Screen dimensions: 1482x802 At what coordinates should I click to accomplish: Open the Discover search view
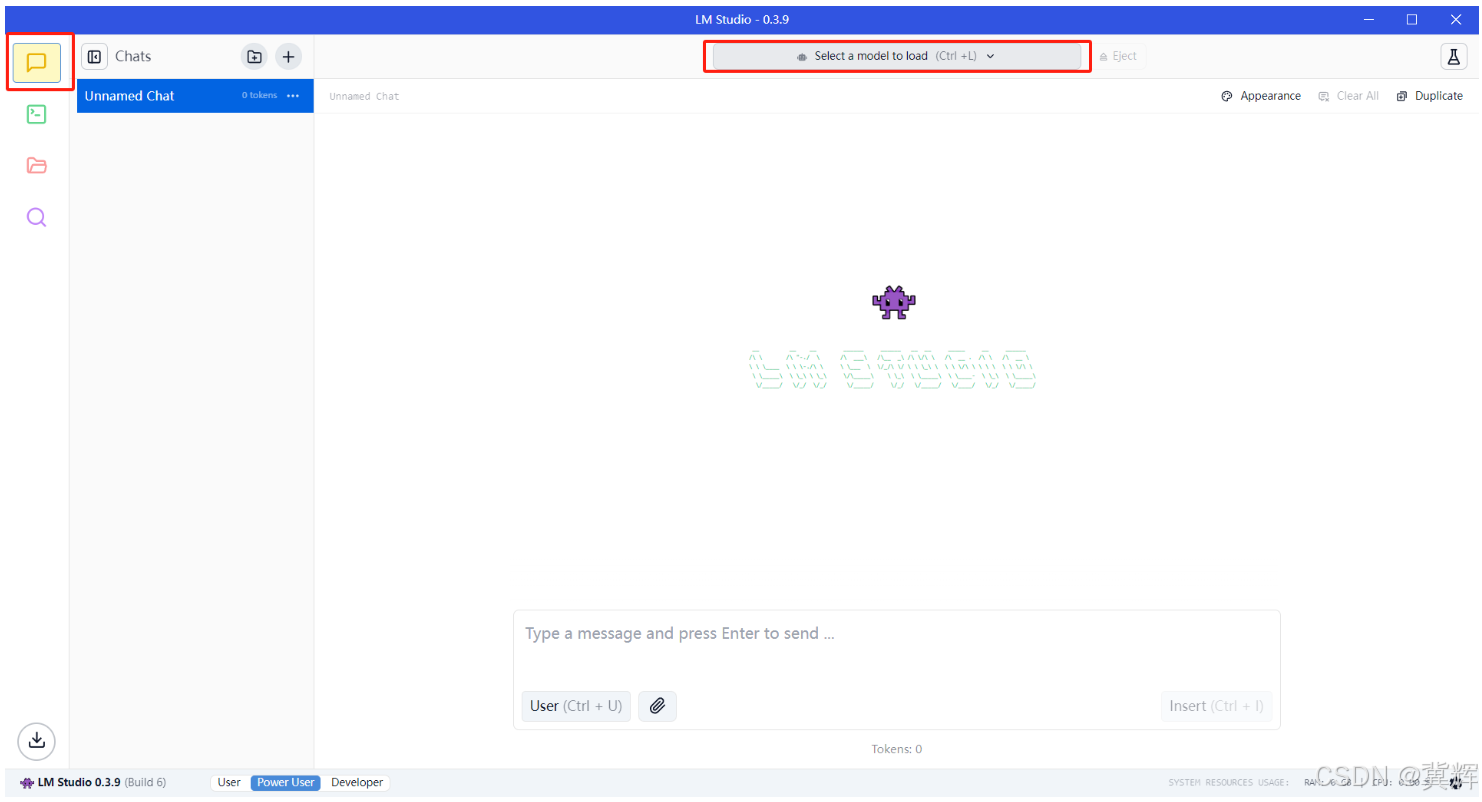point(37,217)
